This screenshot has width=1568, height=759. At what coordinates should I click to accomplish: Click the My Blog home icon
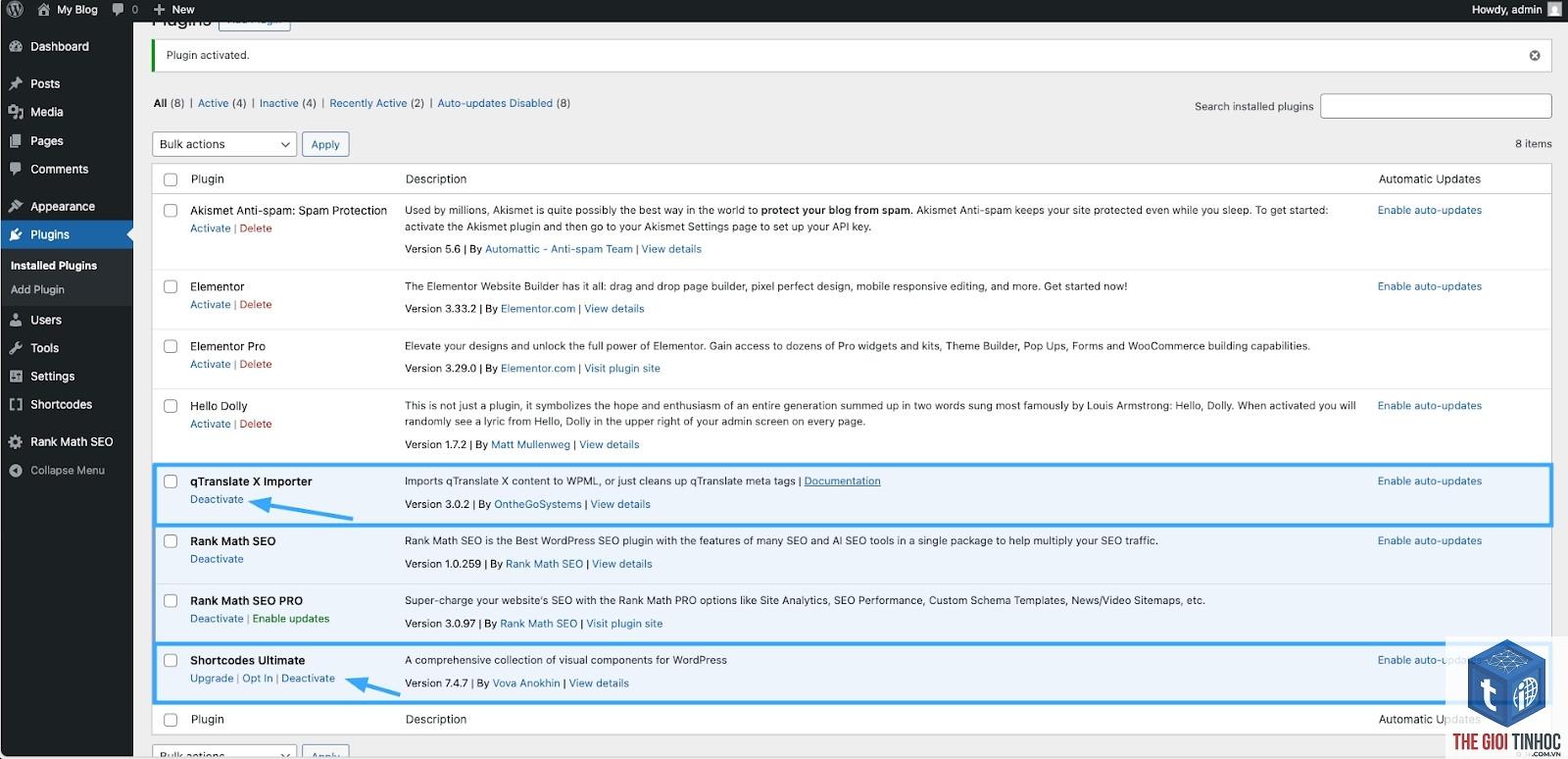click(43, 9)
